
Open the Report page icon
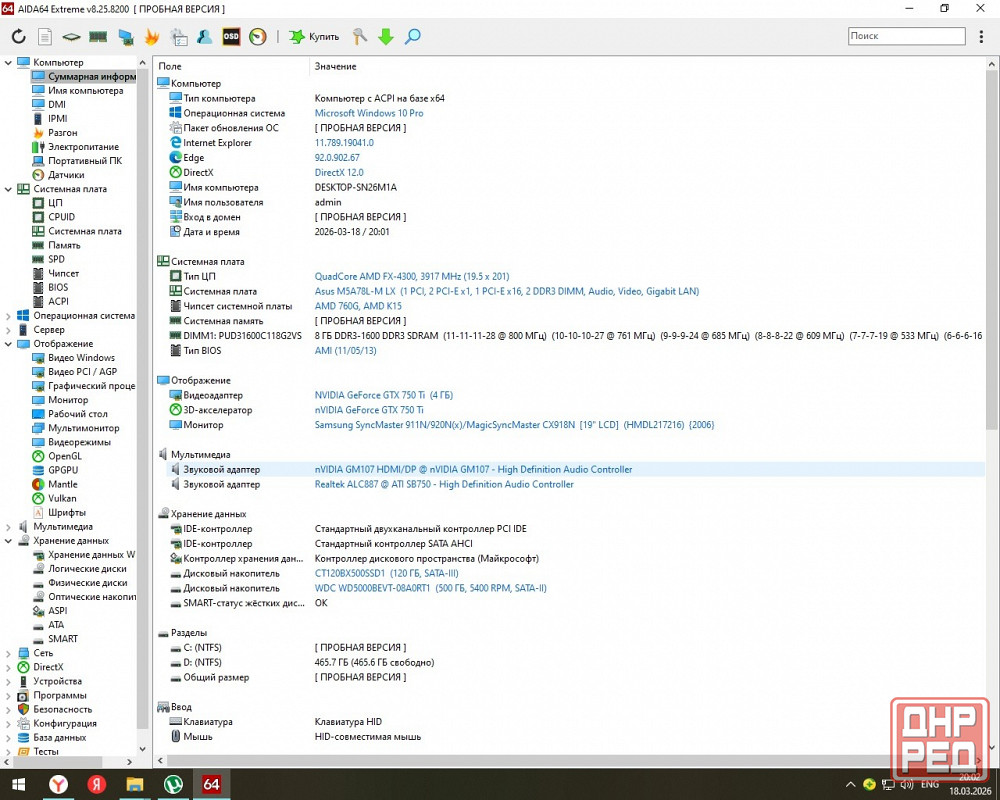pos(45,37)
